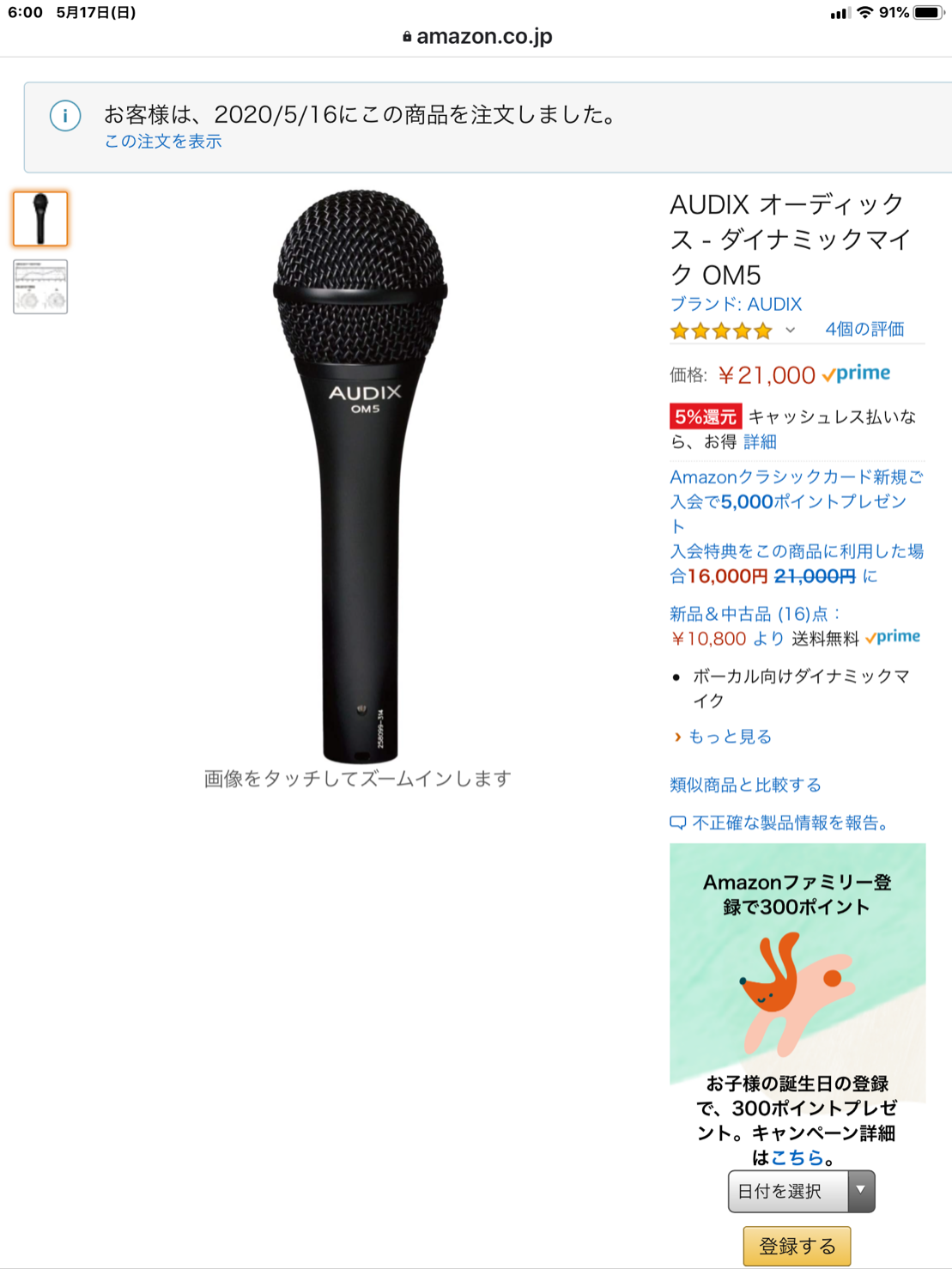Tap the amazon.co.jp address bar
The height and width of the screenshot is (1269, 952).
(477, 36)
